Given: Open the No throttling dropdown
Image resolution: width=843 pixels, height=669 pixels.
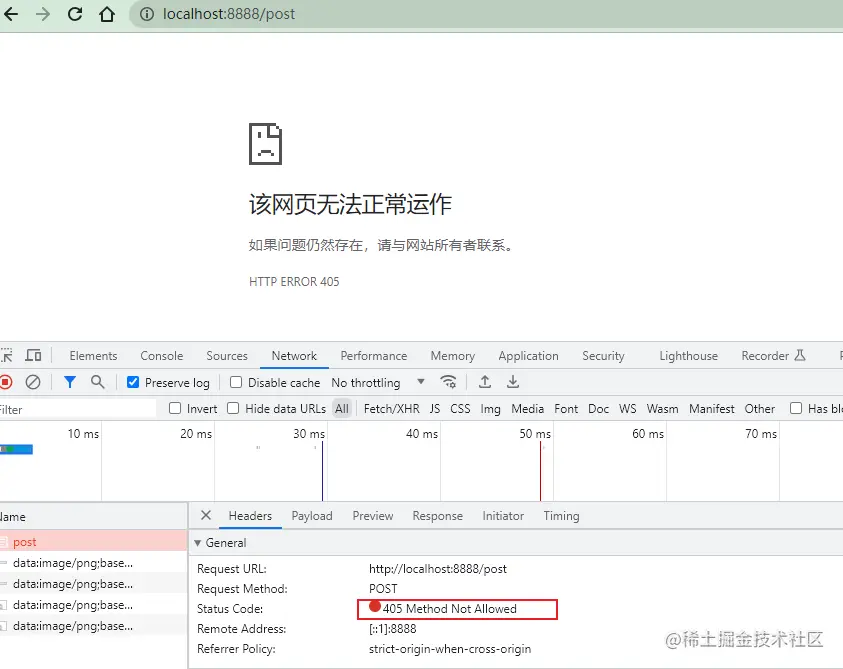Looking at the screenshot, I should click(378, 382).
